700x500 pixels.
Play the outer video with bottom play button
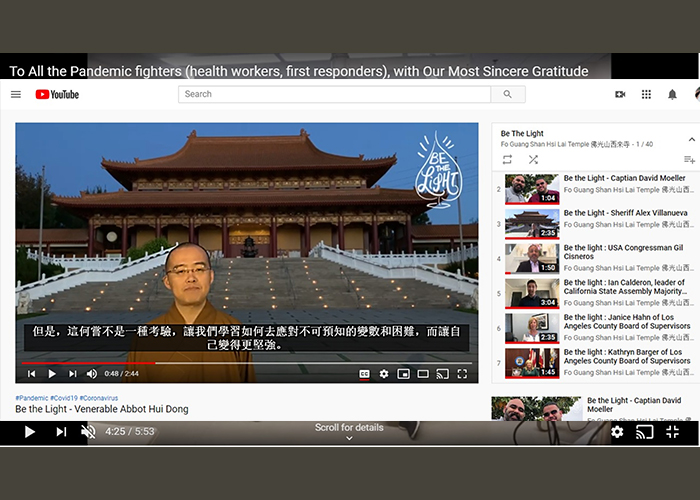coord(29,432)
